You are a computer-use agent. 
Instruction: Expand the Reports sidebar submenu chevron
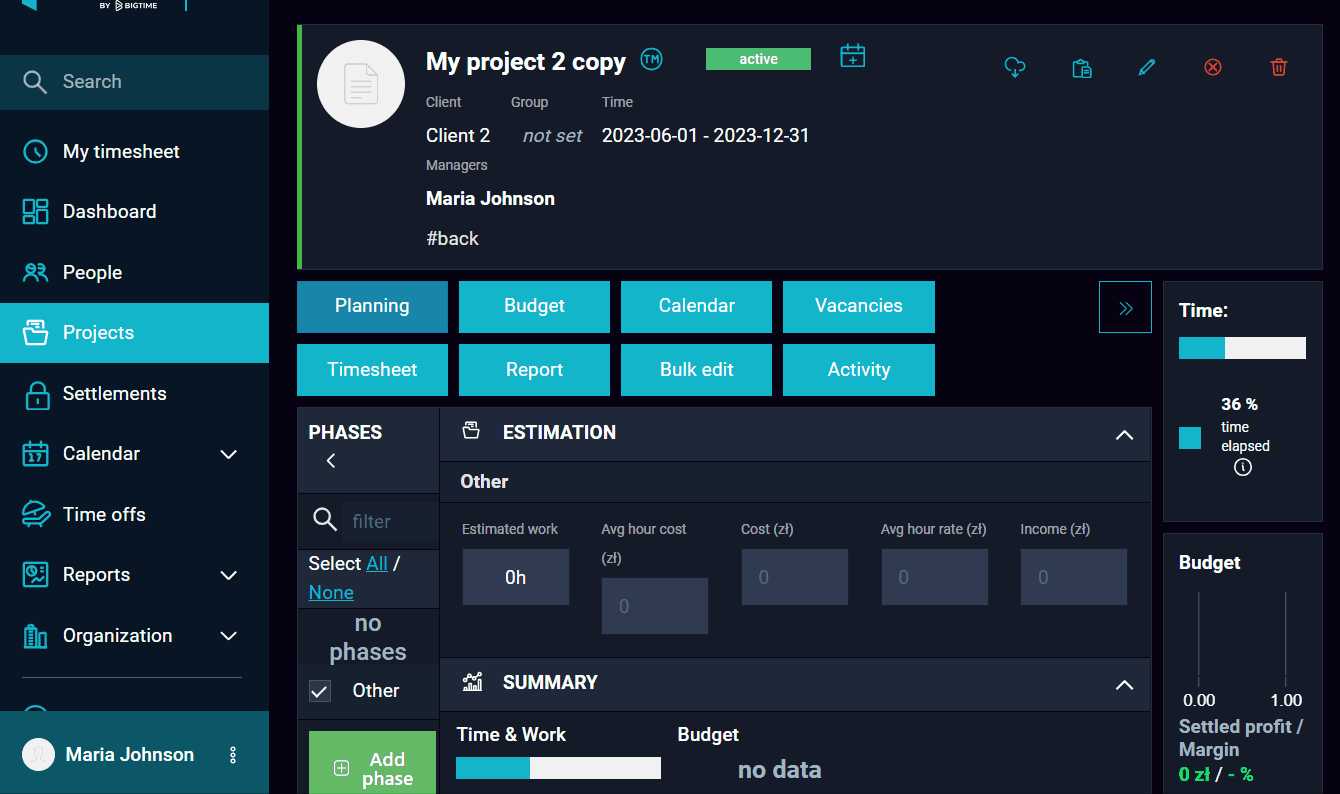tap(229, 575)
